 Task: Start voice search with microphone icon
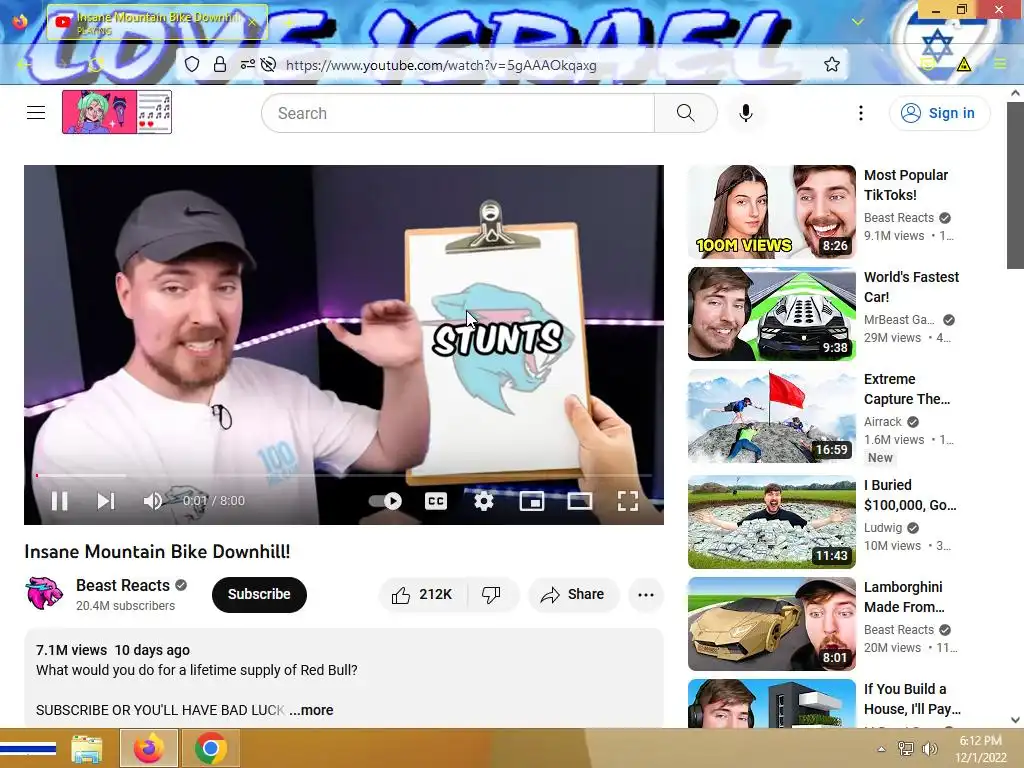click(x=745, y=113)
